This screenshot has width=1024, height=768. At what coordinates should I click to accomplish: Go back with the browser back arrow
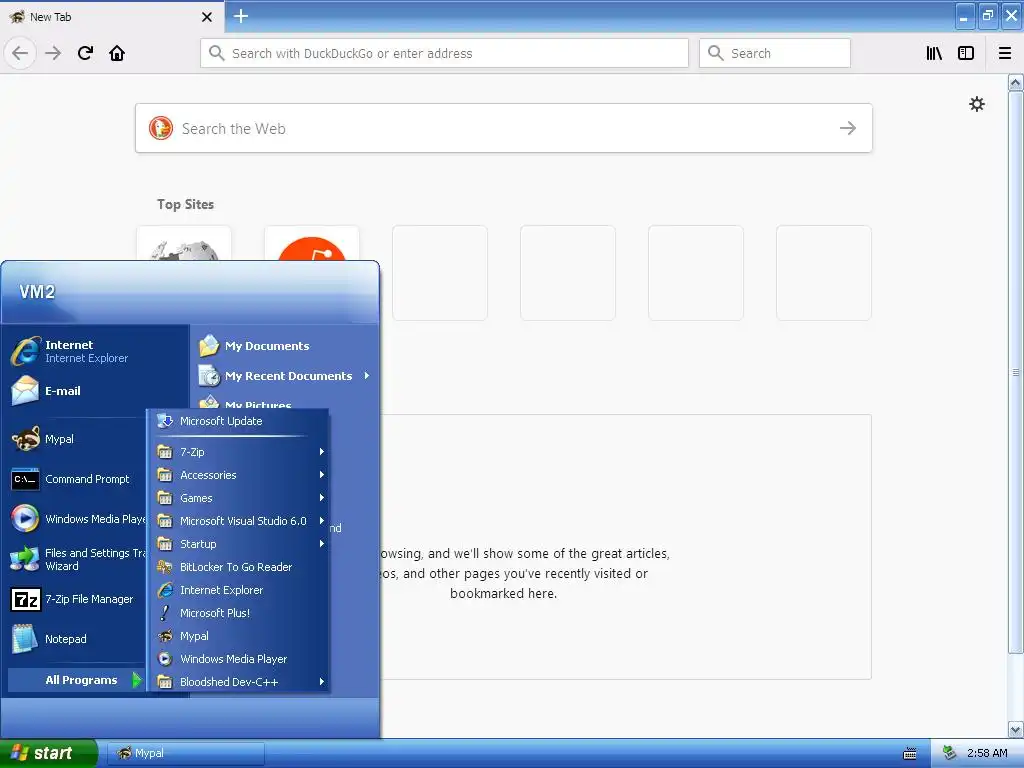[20, 53]
